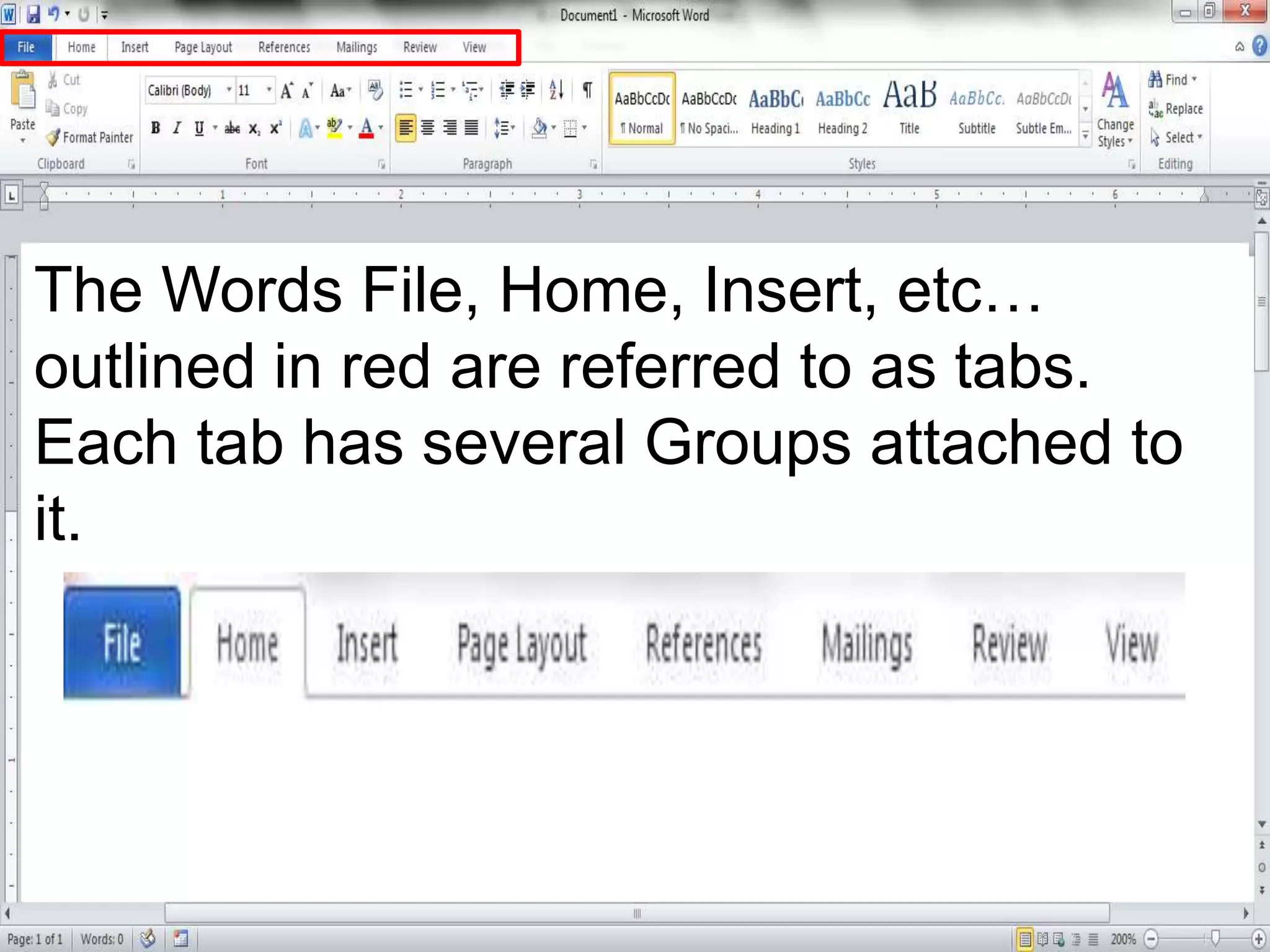Expand the Styles gallery More arrow
This screenshot has height=952, width=1270.
[x=1086, y=134]
